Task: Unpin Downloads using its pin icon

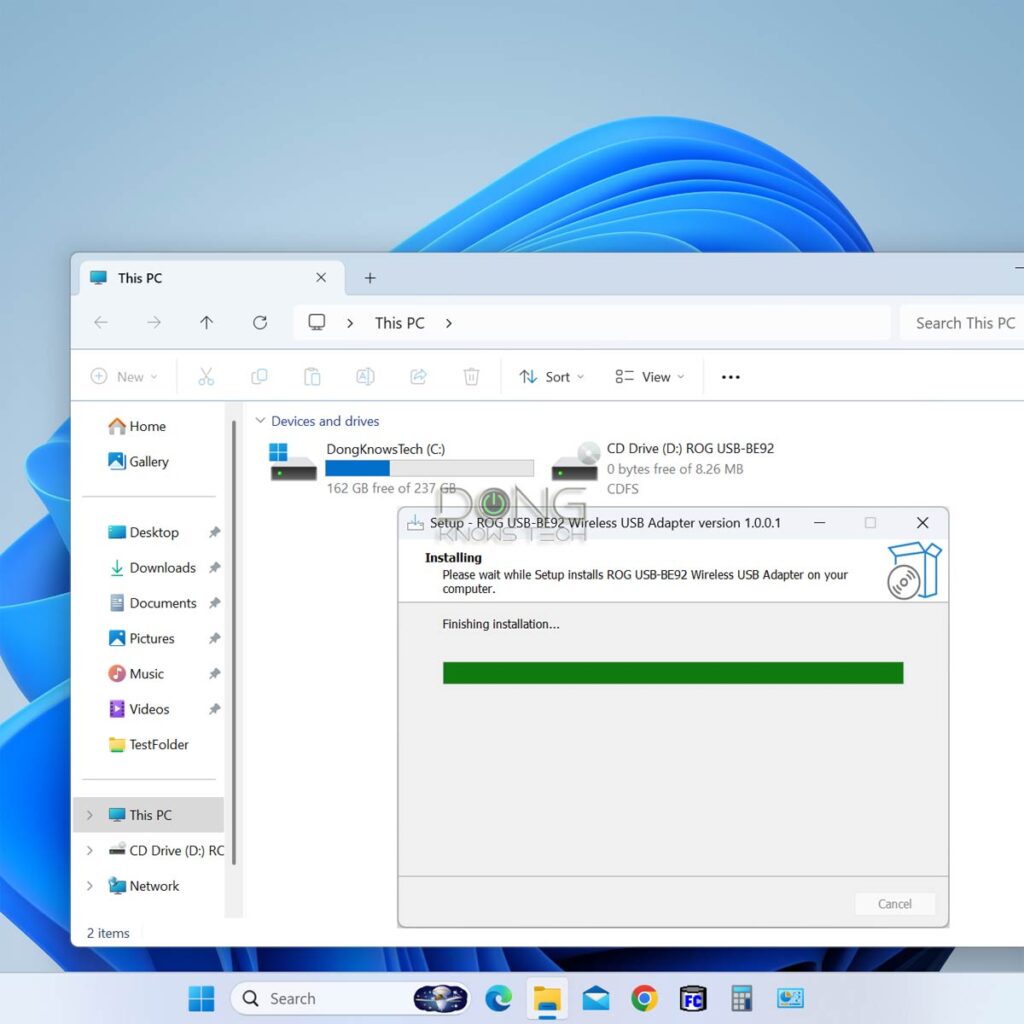Action: click(x=214, y=568)
